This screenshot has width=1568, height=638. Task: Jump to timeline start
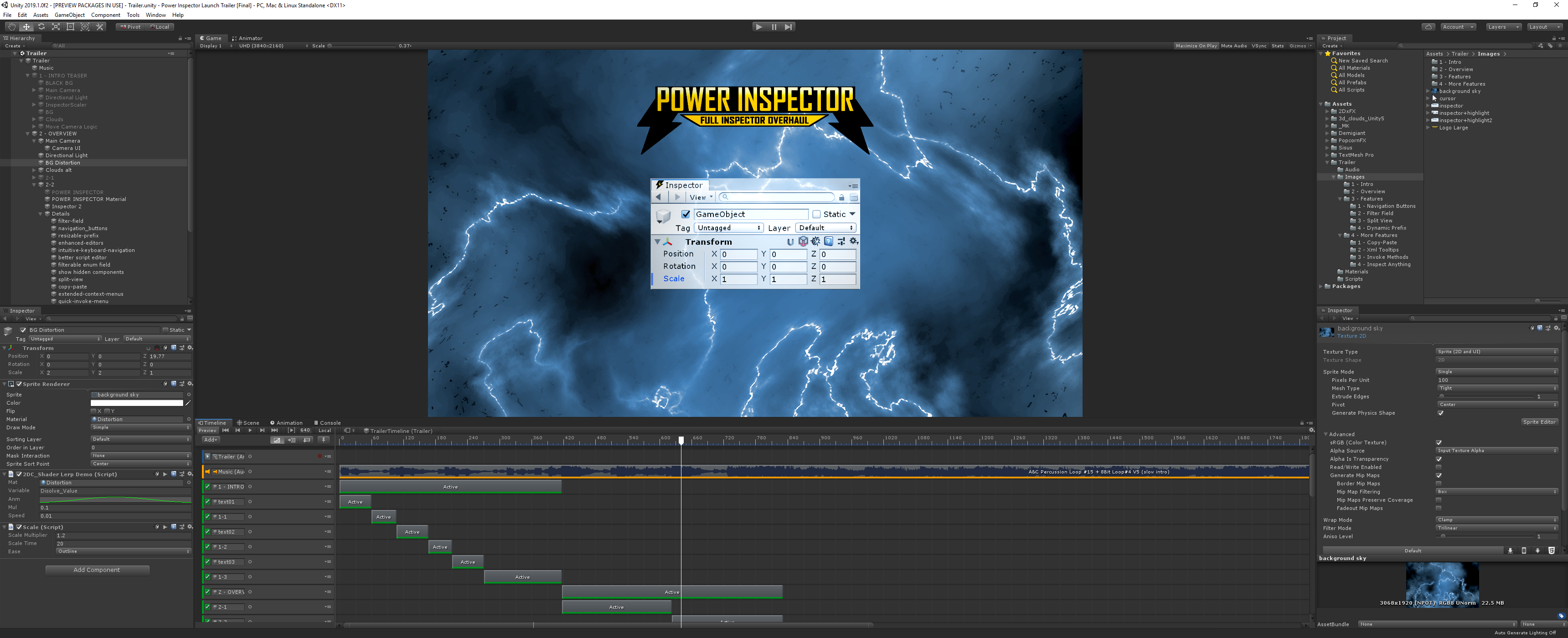225,430
